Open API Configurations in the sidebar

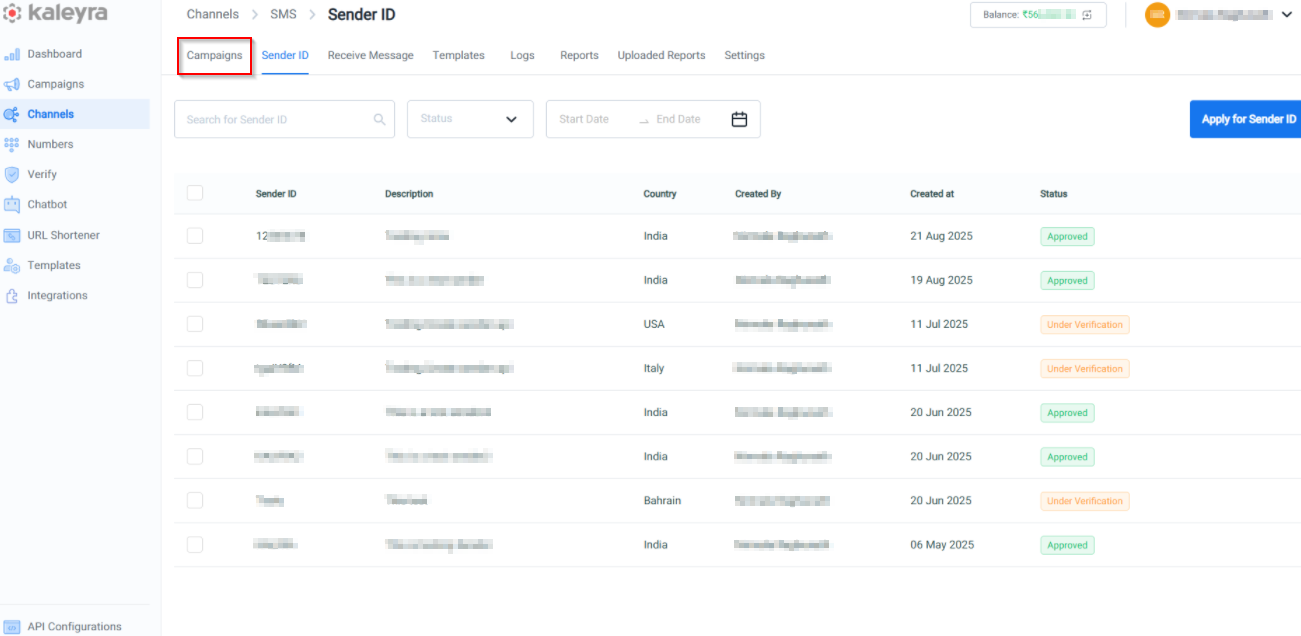pos(74,627)
